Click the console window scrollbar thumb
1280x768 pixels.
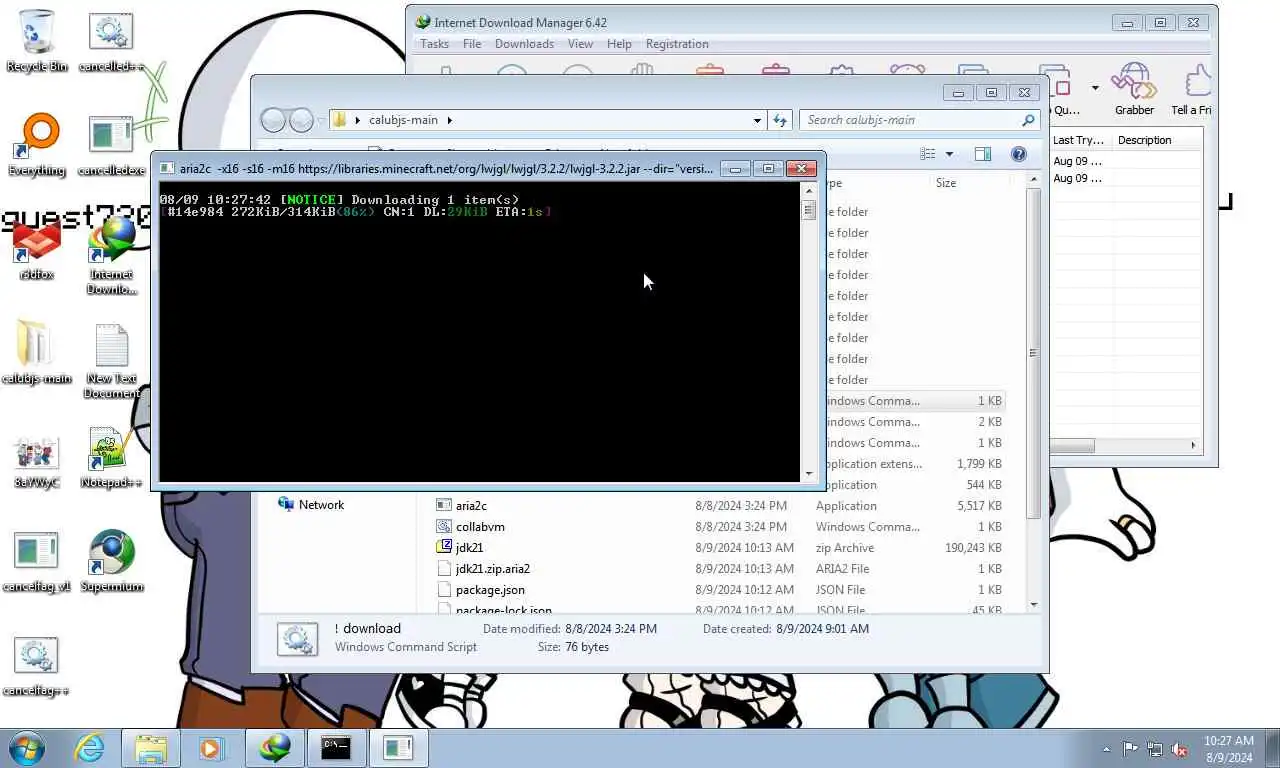click(x=808, y=210)
